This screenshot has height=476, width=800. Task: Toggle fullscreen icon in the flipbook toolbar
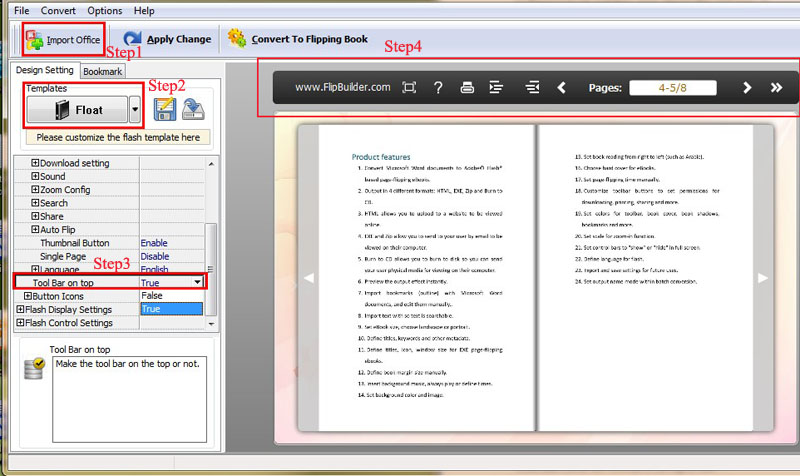pos(409,87)
